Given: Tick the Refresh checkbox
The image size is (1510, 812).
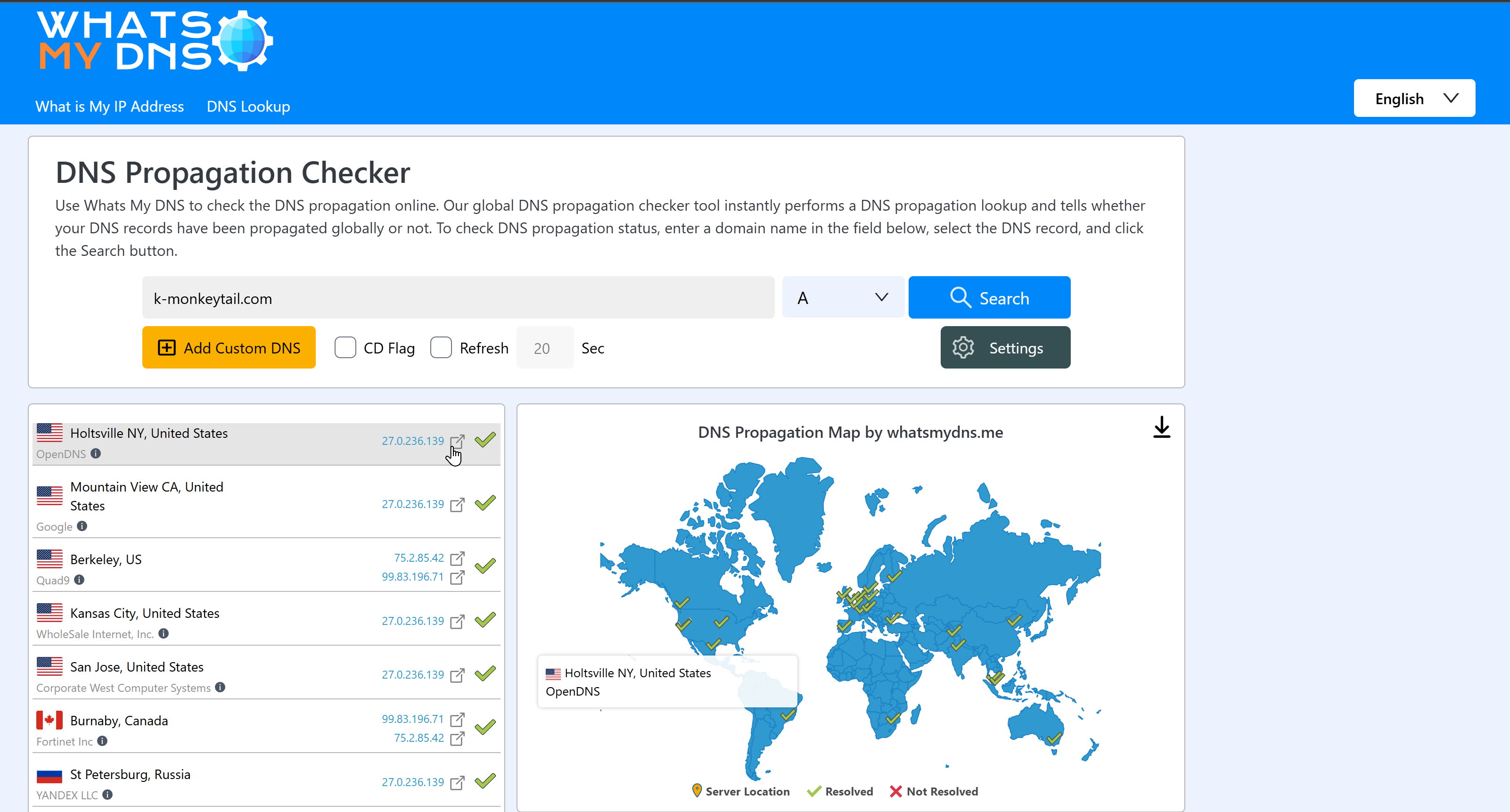Looking at the screenshot, I should tap(441, 348).
